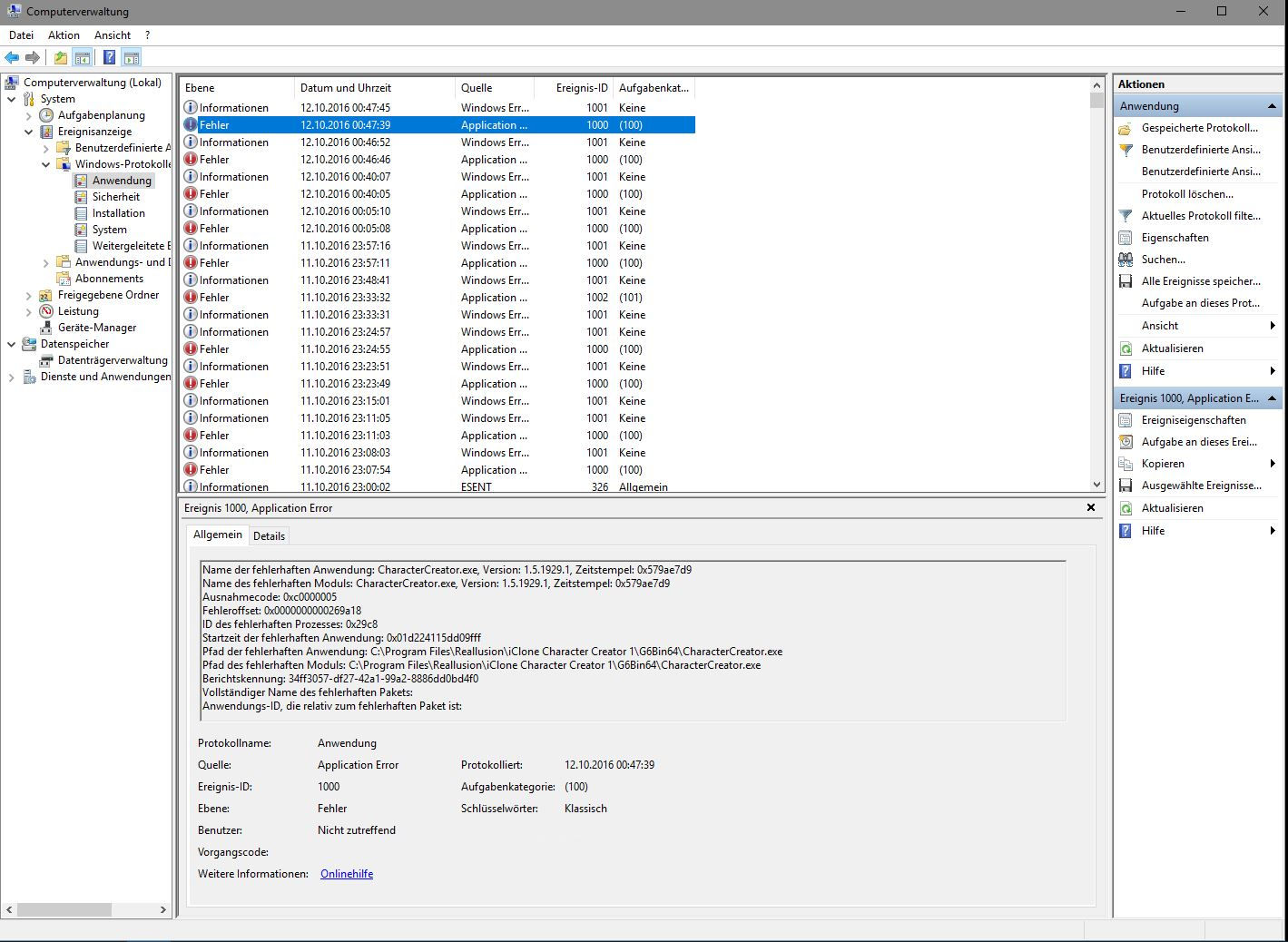Sort by Datum und Uhrzeit column
1288x942 pixels.
[x=375, y=88]
